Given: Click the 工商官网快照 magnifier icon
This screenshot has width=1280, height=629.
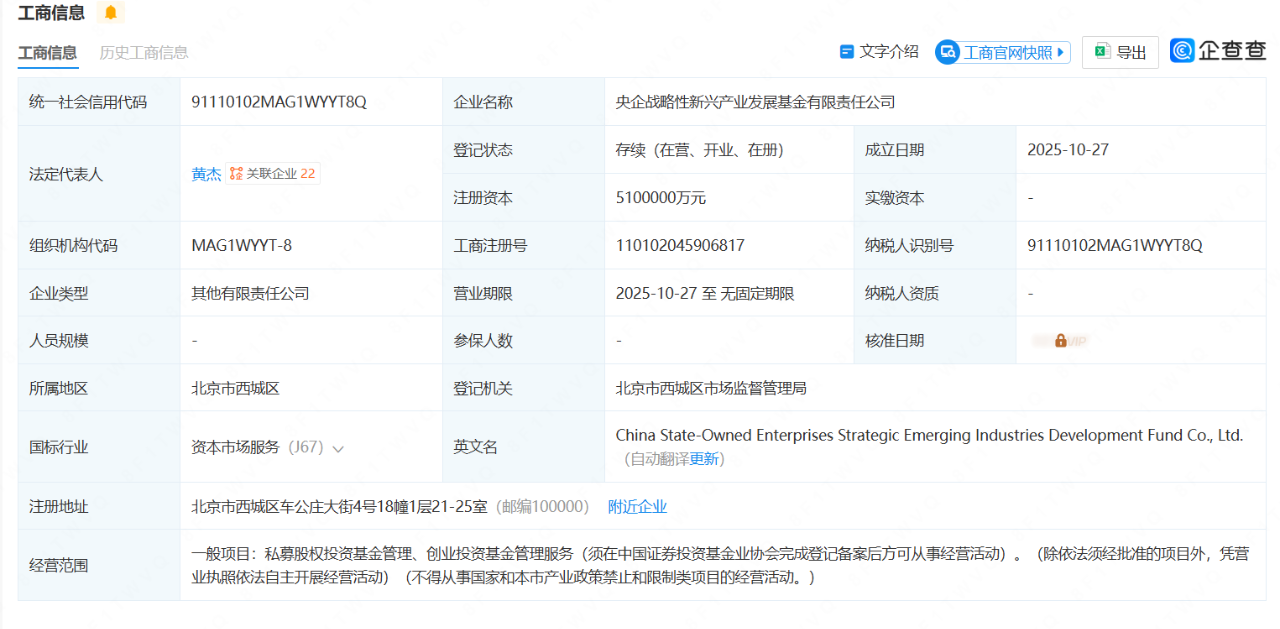Looking at the screenshot, I should (947, 53).
